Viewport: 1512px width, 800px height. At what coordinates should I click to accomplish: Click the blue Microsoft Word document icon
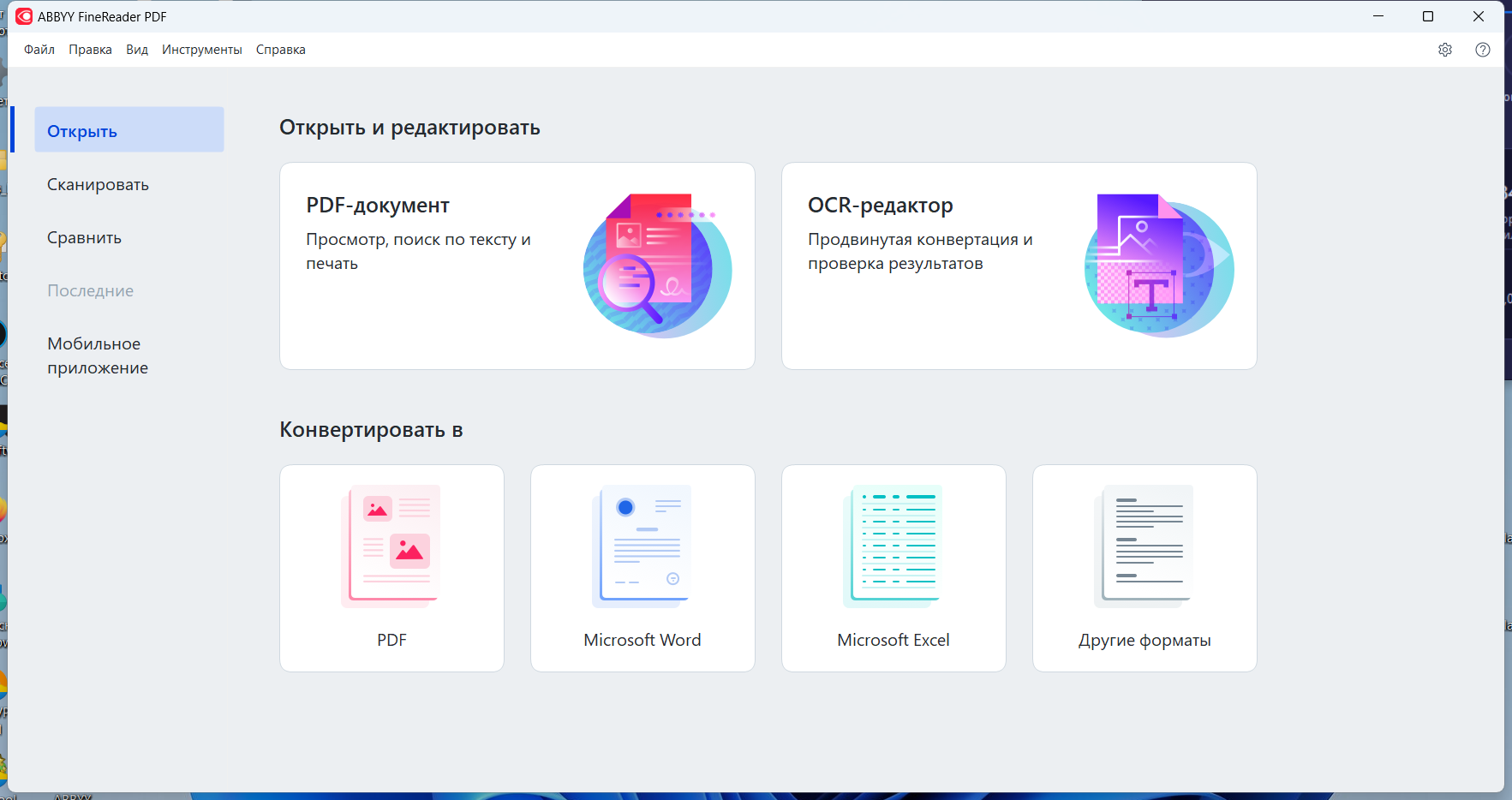pyautogui.click(x=642, y=546)
